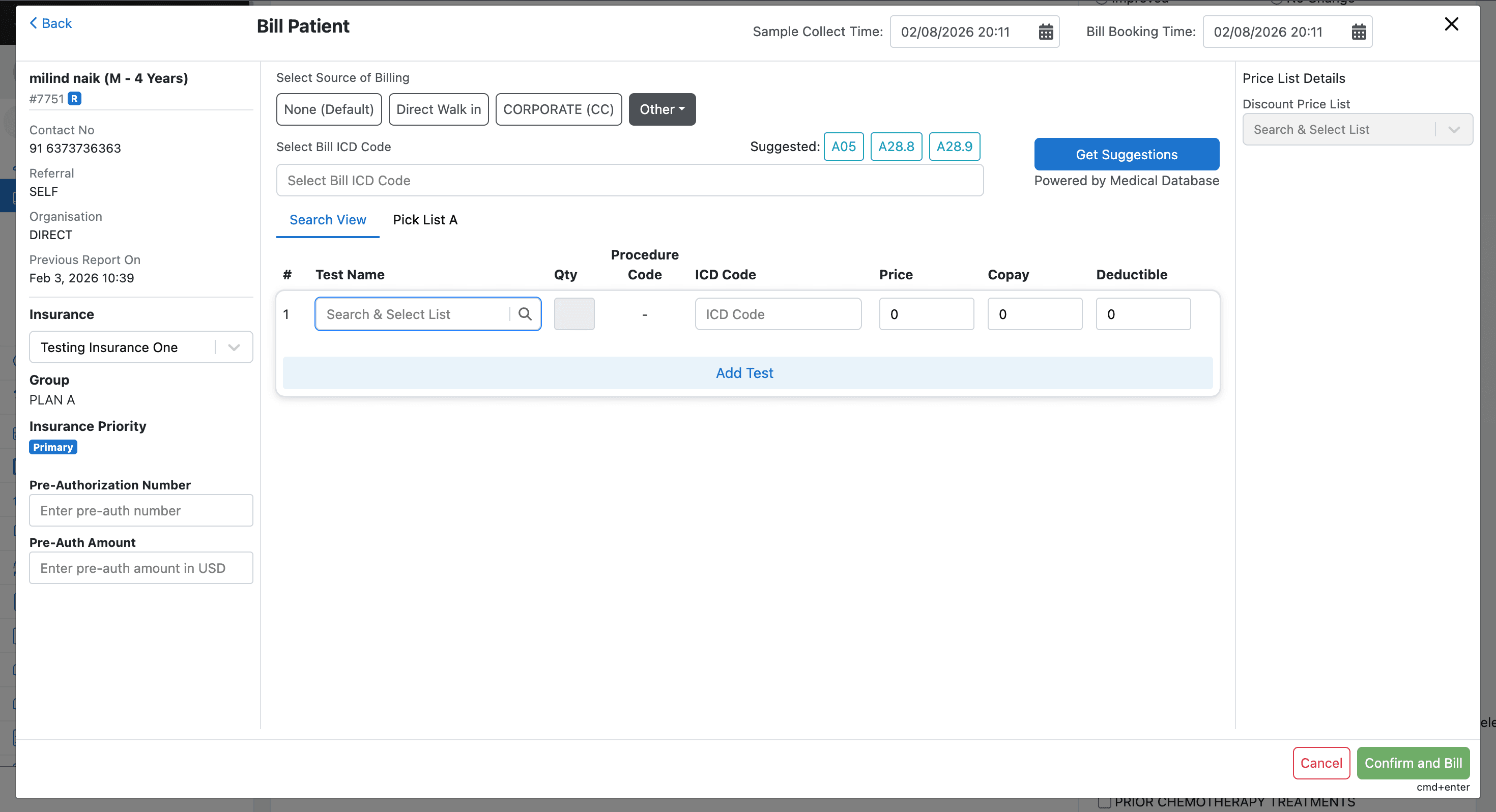Select None (Default) billing source

(329, 109)
